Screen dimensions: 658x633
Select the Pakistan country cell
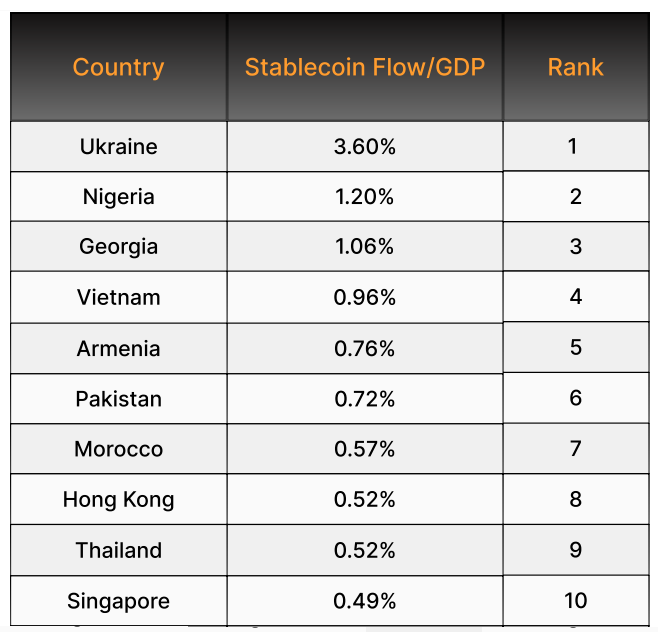pyautogui.click(x=118, y=399)
